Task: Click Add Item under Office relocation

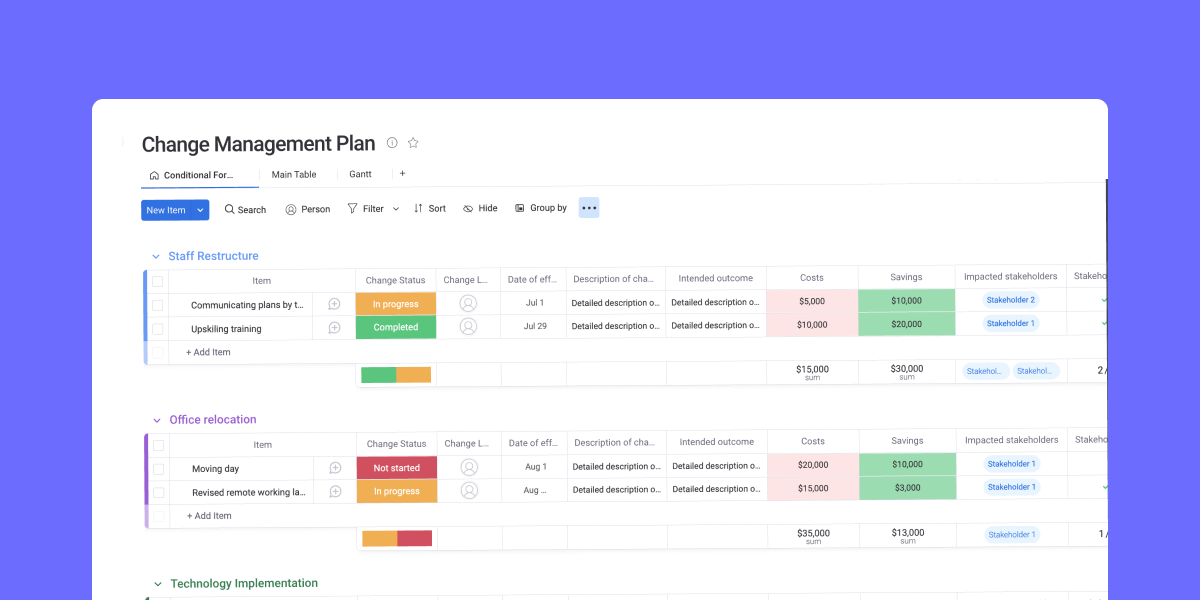Action: point(209,515)
